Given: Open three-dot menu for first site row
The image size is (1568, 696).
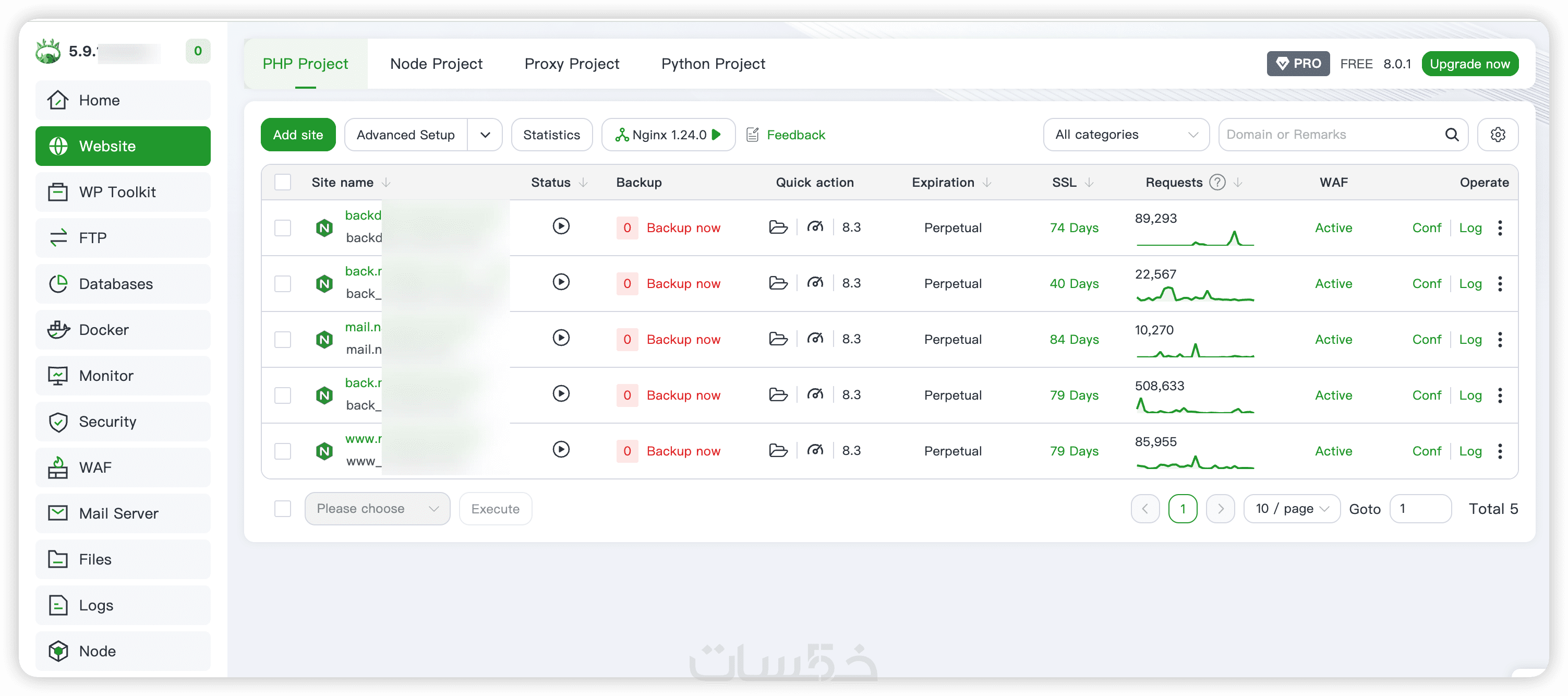Looking at the screenshot, I should coord(1500,227).
